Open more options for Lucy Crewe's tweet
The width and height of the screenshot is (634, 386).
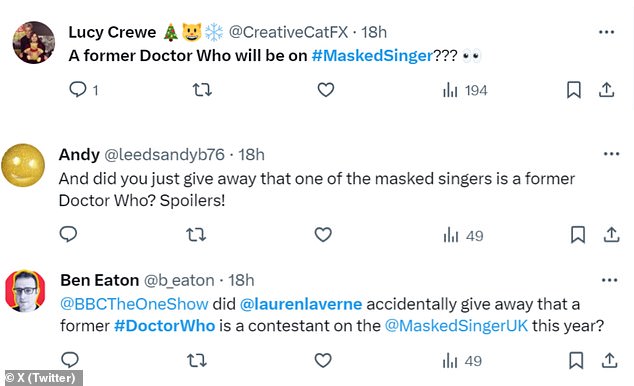(x=607, y=32)
